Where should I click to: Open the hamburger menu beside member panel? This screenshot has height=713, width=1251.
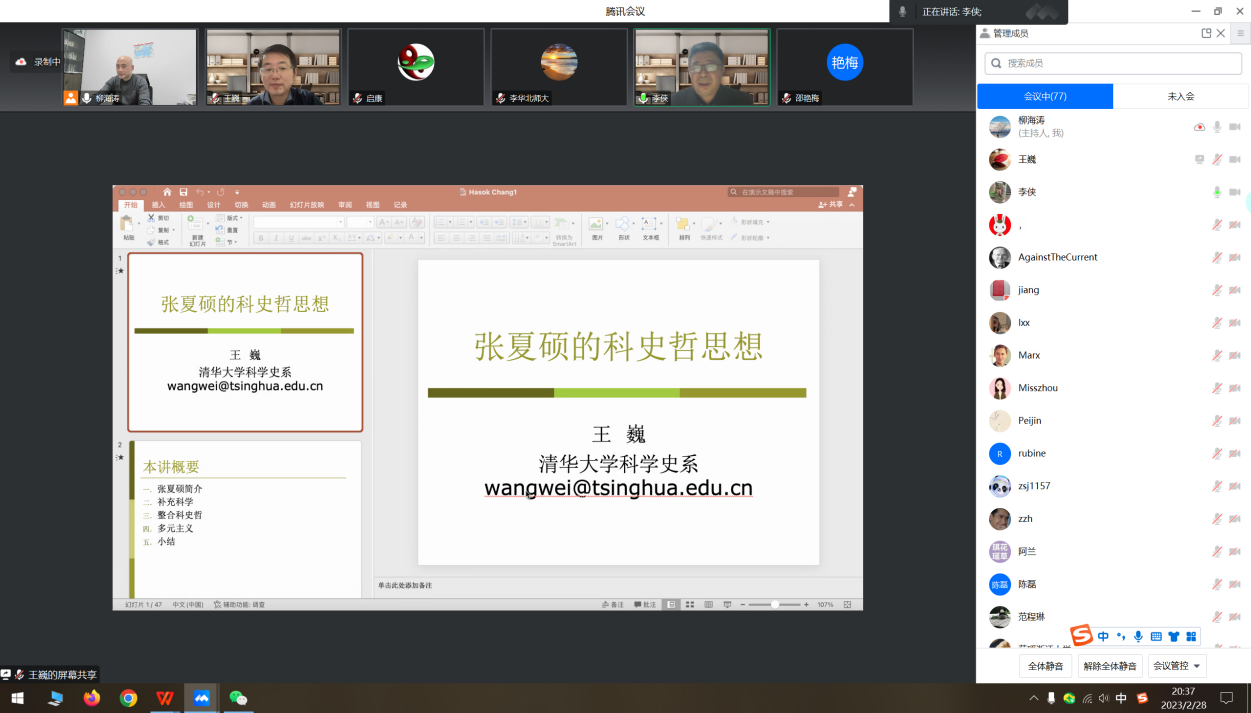pyautogui.click(x=1241, y=33)
